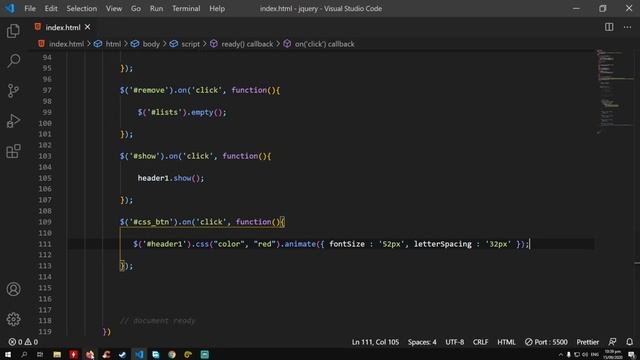The height and width of the screenshot is (360, 640).
Task: Click line number 111 in gutter
Action: (x=45, y=244)
